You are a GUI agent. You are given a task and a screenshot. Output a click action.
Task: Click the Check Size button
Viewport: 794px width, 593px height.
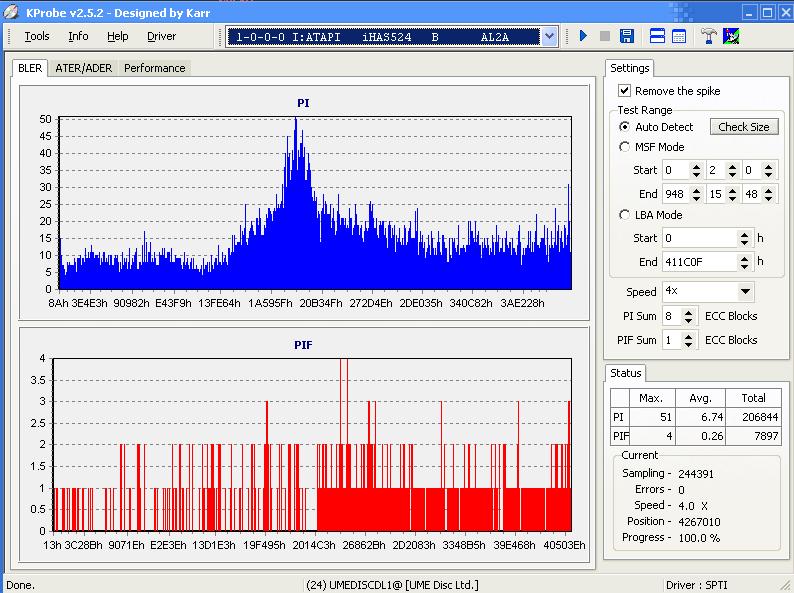point(743,127)
